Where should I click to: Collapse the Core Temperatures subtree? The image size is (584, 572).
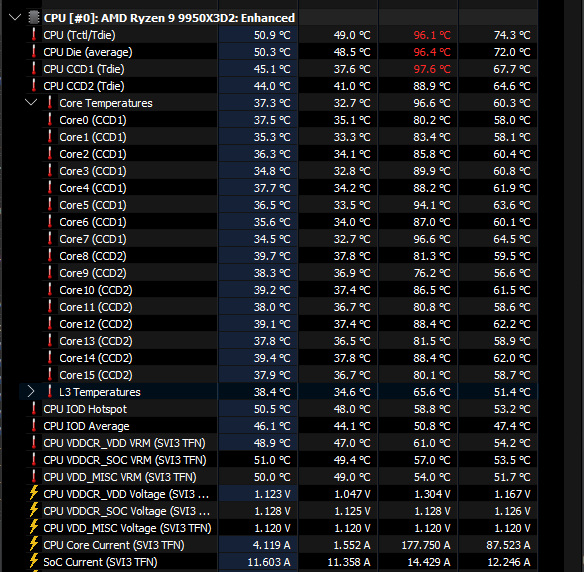click(x=31, y=102)
